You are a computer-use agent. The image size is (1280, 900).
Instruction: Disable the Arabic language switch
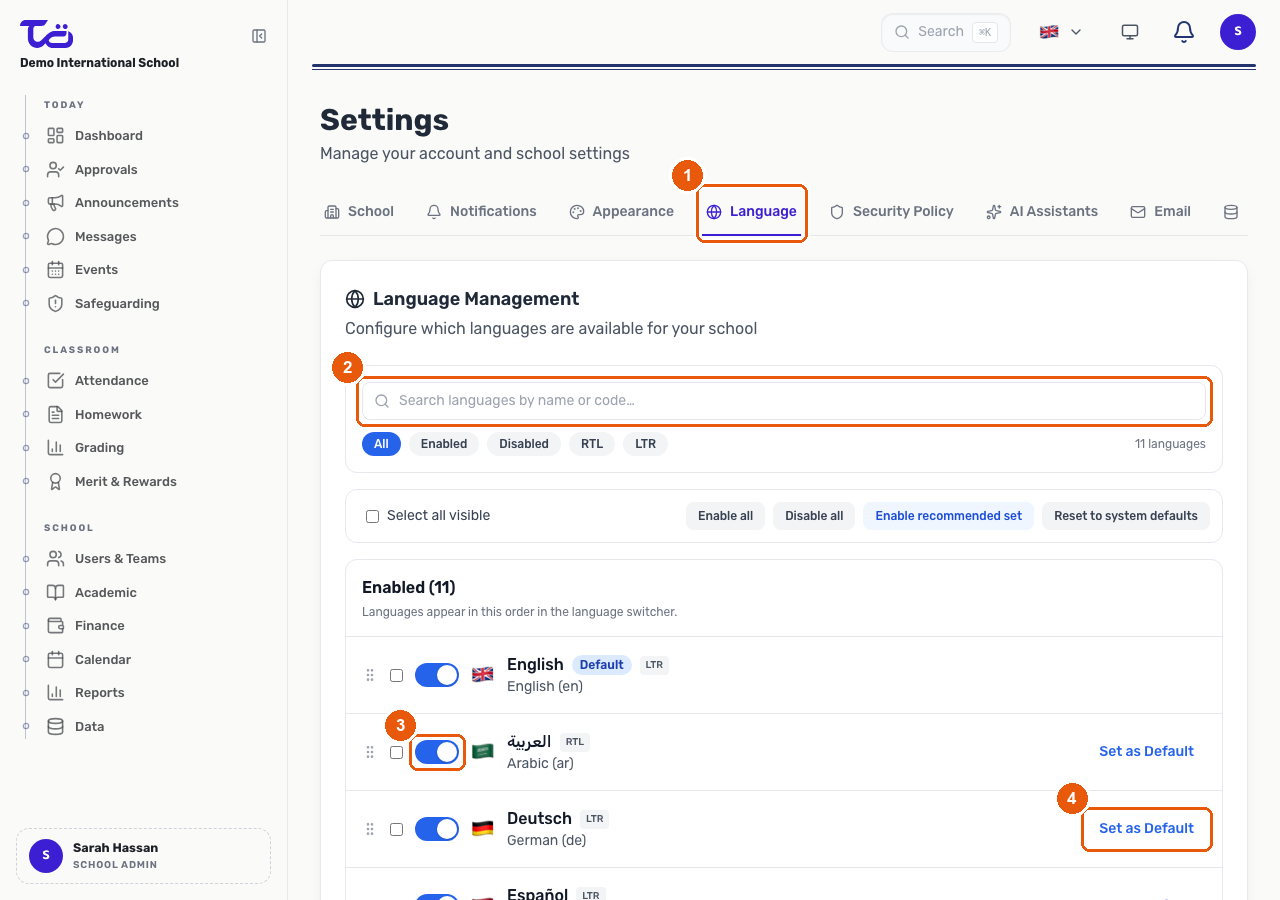pyautogui.click(x=437, y=752)
